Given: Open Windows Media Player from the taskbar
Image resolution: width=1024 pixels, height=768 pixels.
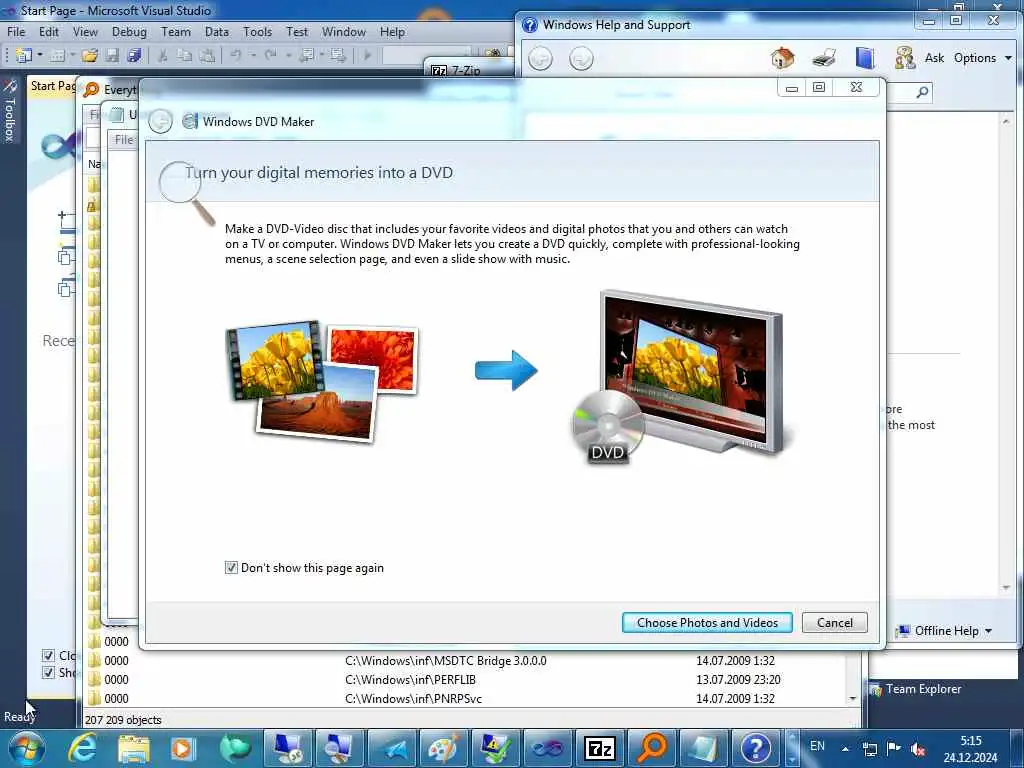Looking at the screenshot, I should (184, 748).
